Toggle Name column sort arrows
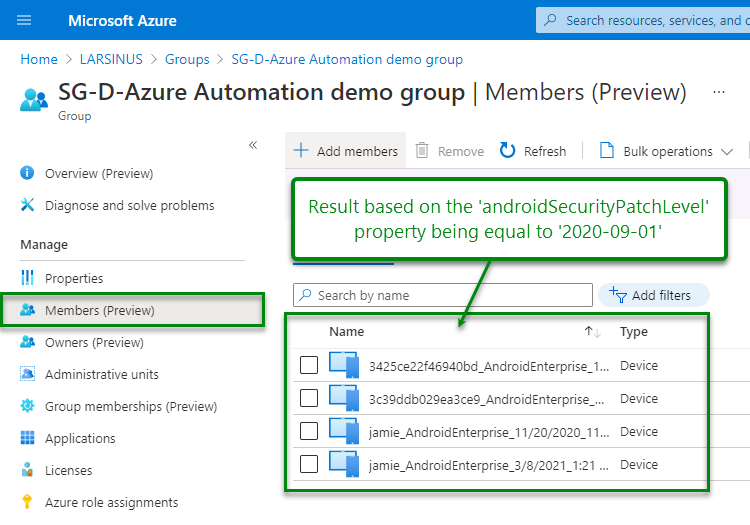 [x=593, y=331]
